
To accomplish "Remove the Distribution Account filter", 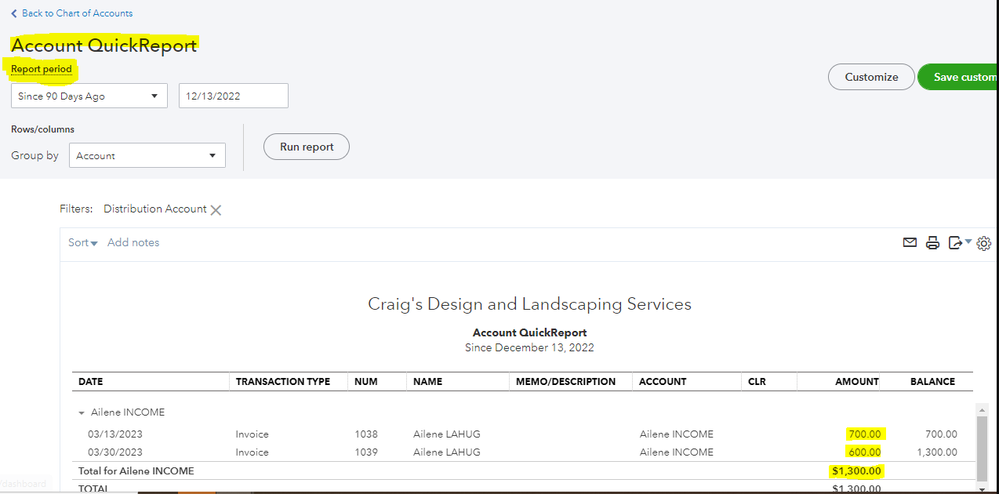I will [x=216, y=210].
